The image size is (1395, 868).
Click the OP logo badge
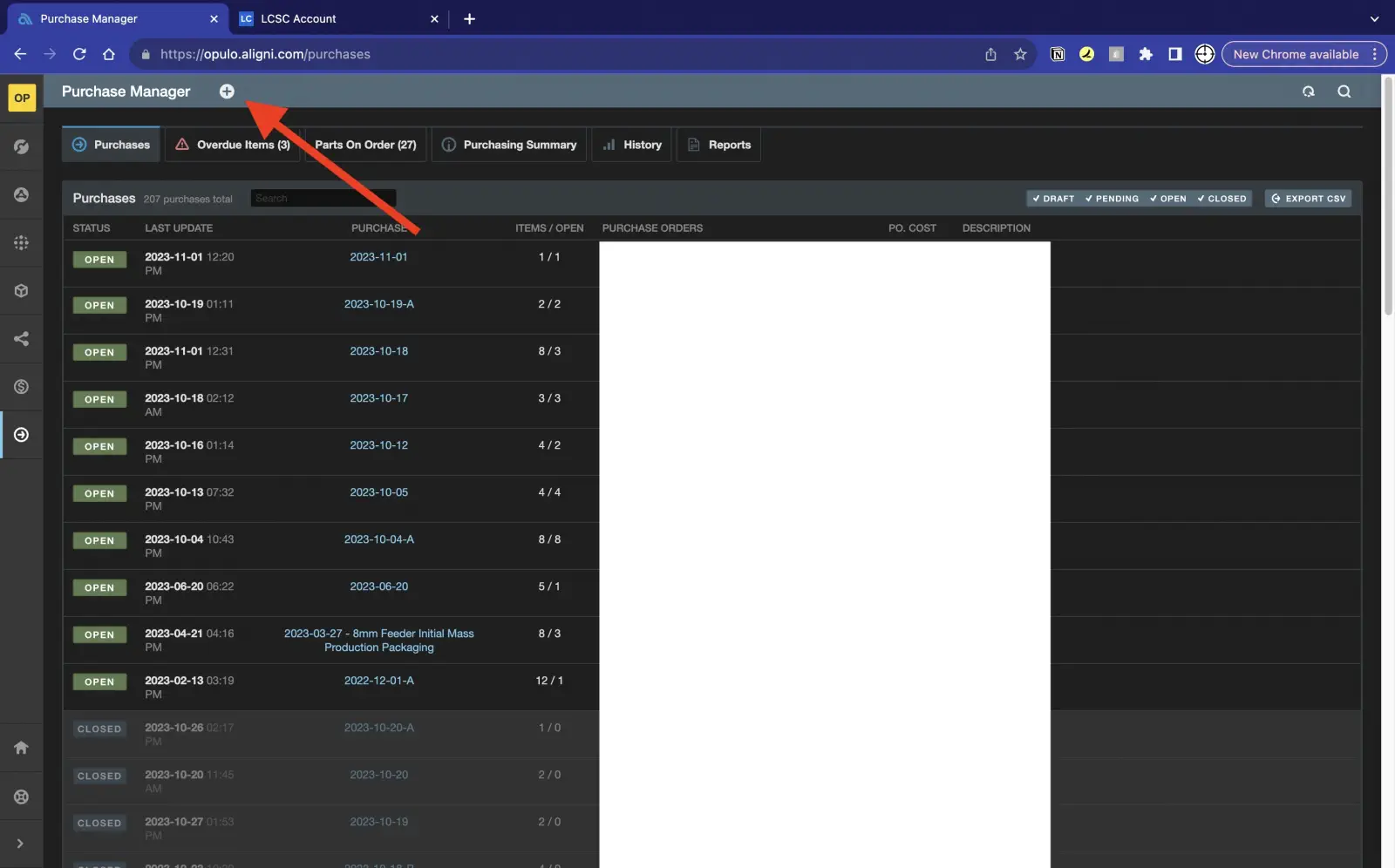click(x=22, y=98)
